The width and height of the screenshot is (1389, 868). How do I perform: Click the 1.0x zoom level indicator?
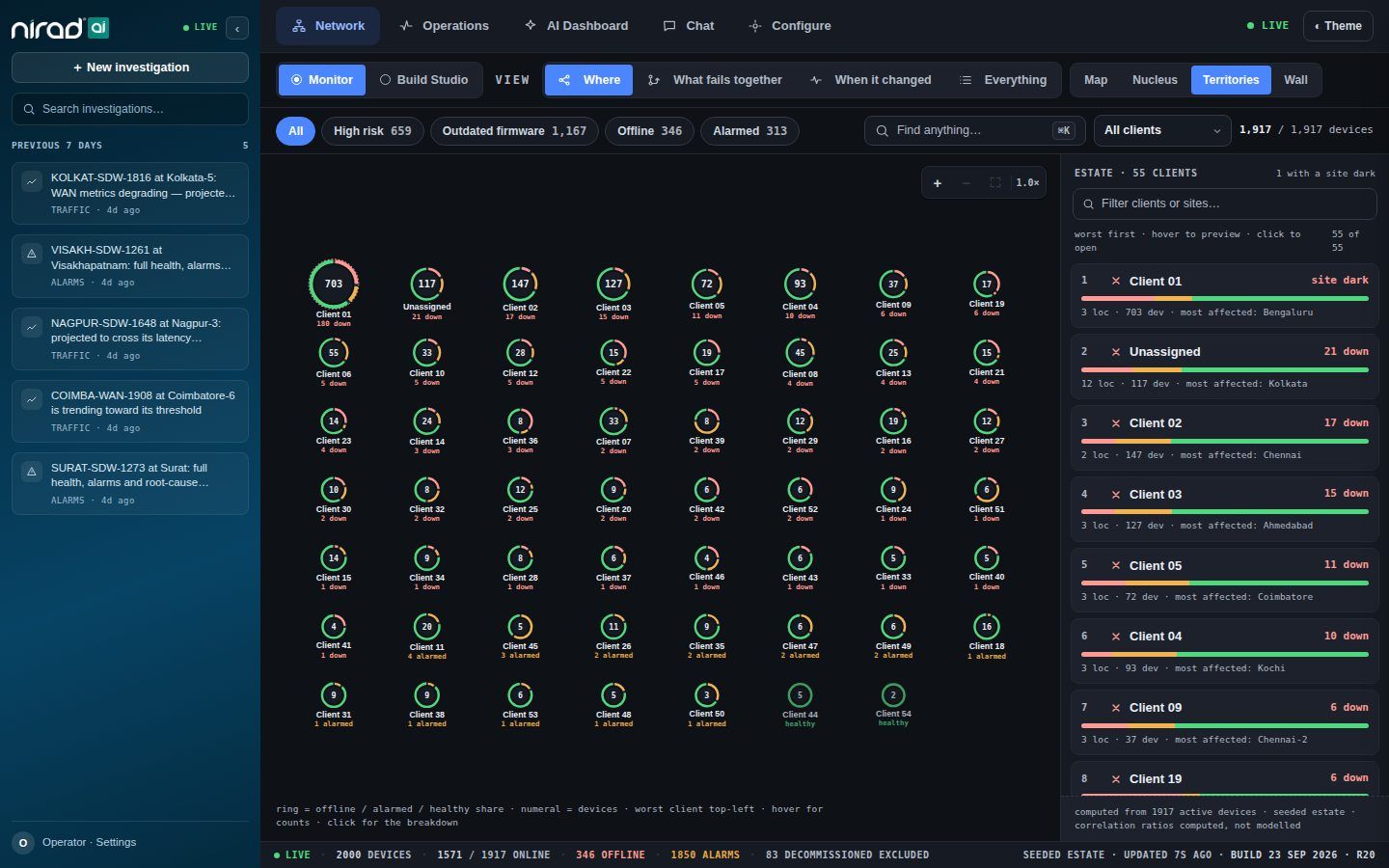(x=1027, y=182)
